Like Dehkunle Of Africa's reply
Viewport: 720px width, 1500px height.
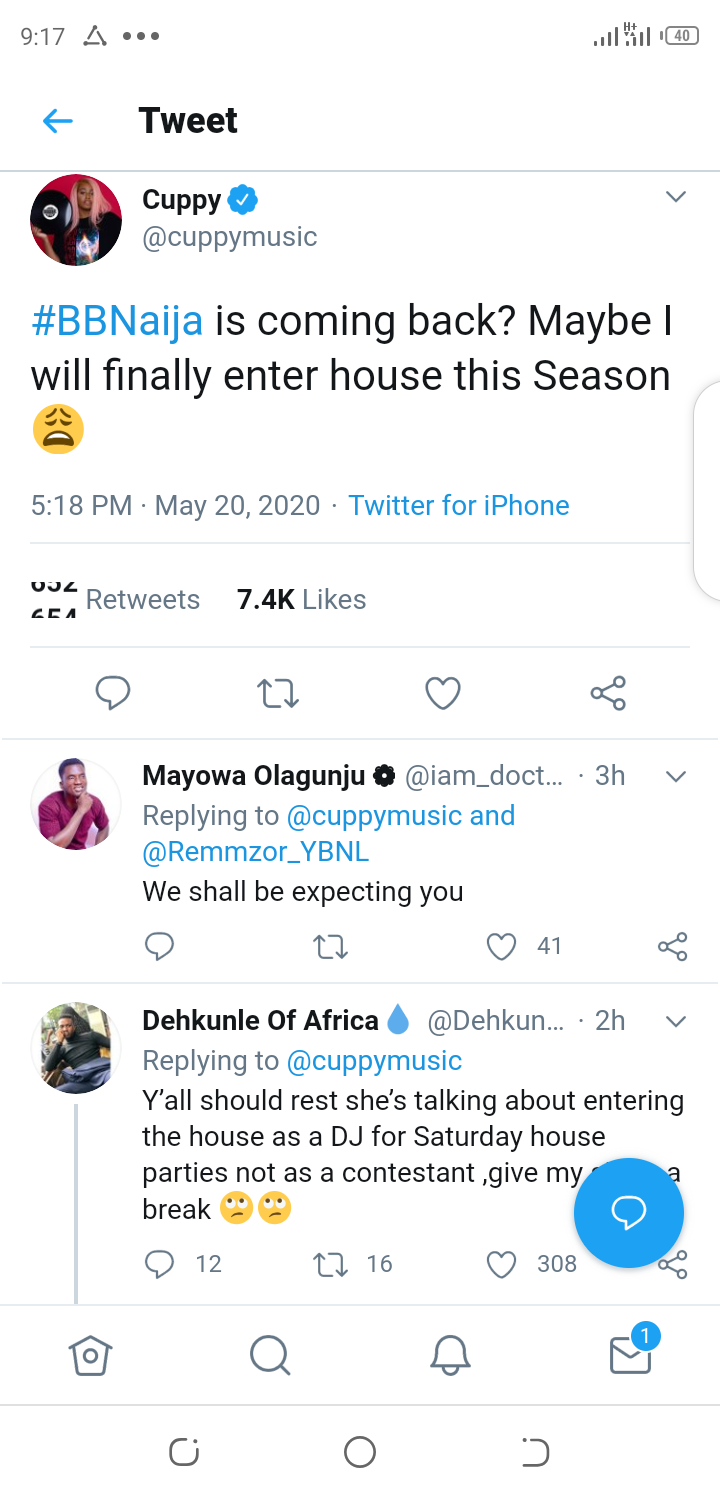pyautogui.click(x=501, y=1265)
